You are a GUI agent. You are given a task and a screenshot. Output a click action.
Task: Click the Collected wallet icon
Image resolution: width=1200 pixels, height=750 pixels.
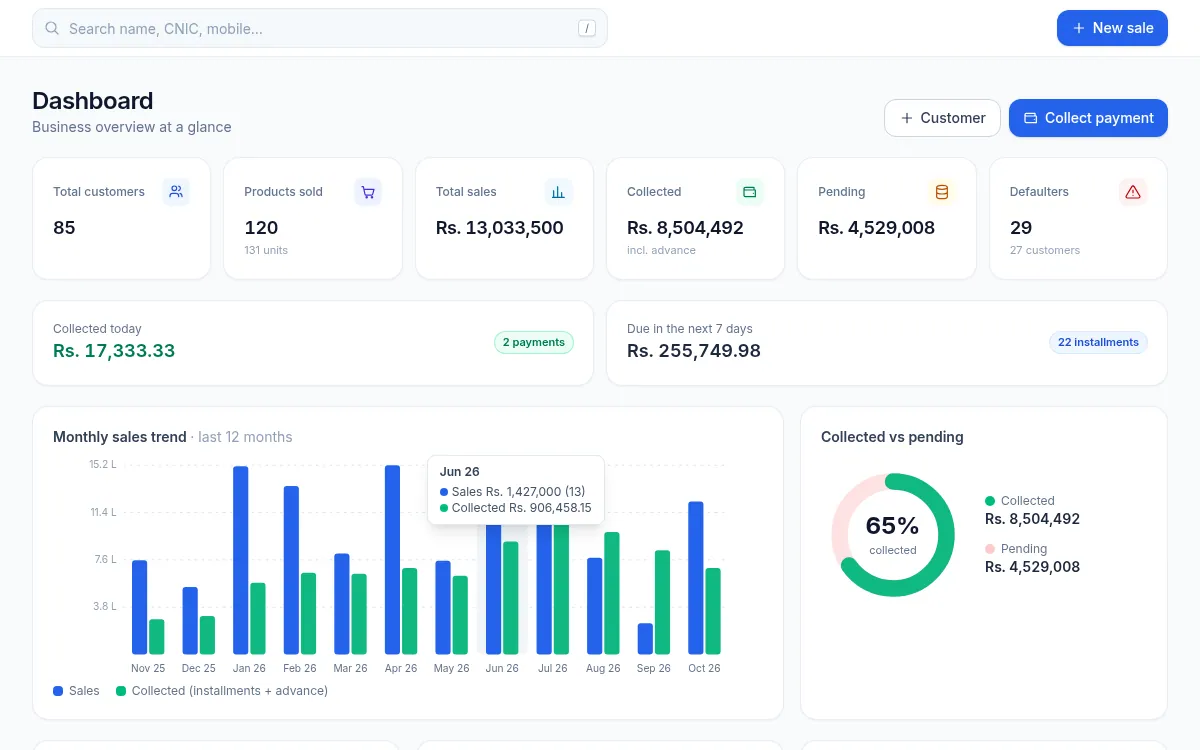(x=750, y=192)
